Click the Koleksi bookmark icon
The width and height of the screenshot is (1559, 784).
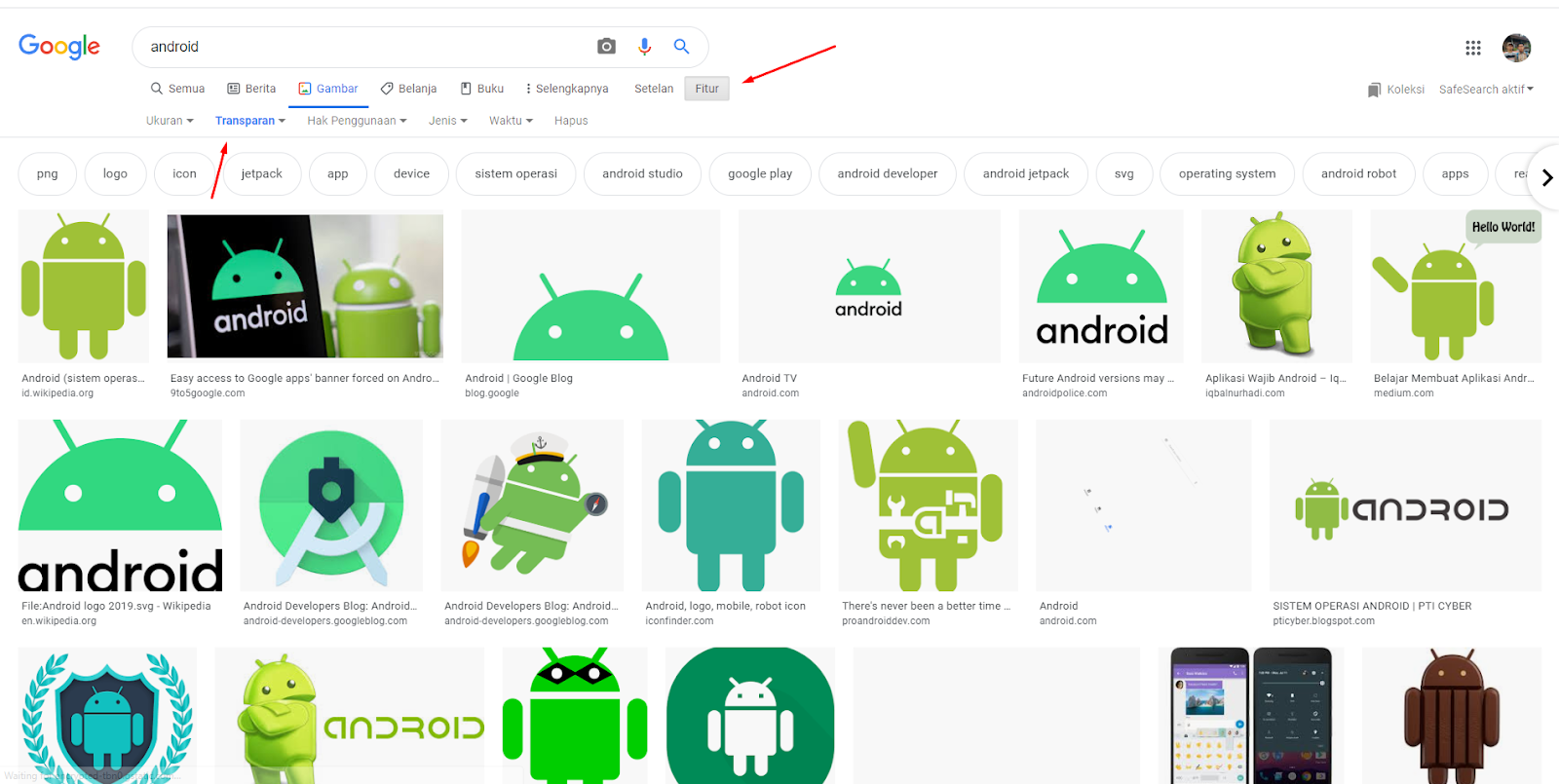1374,90
